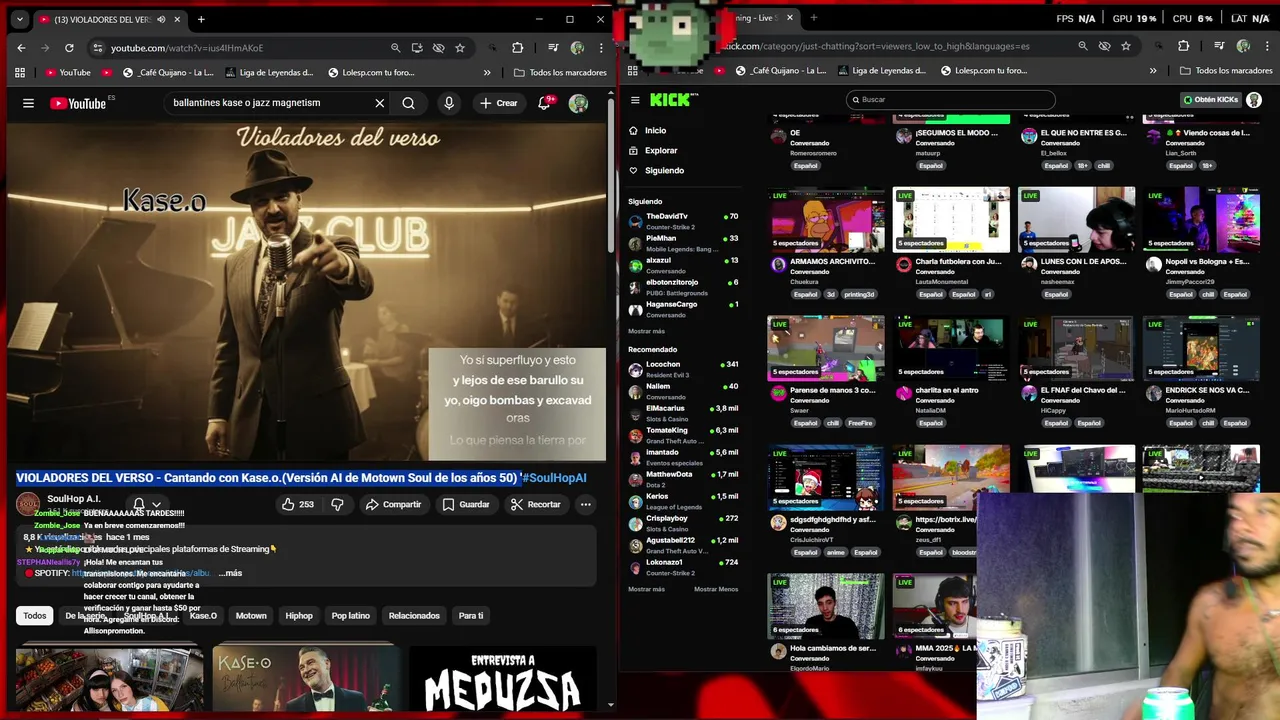Run the YouTube search with magnifier icon
This screenshot has height=720, width=1280.
(408, 103)
